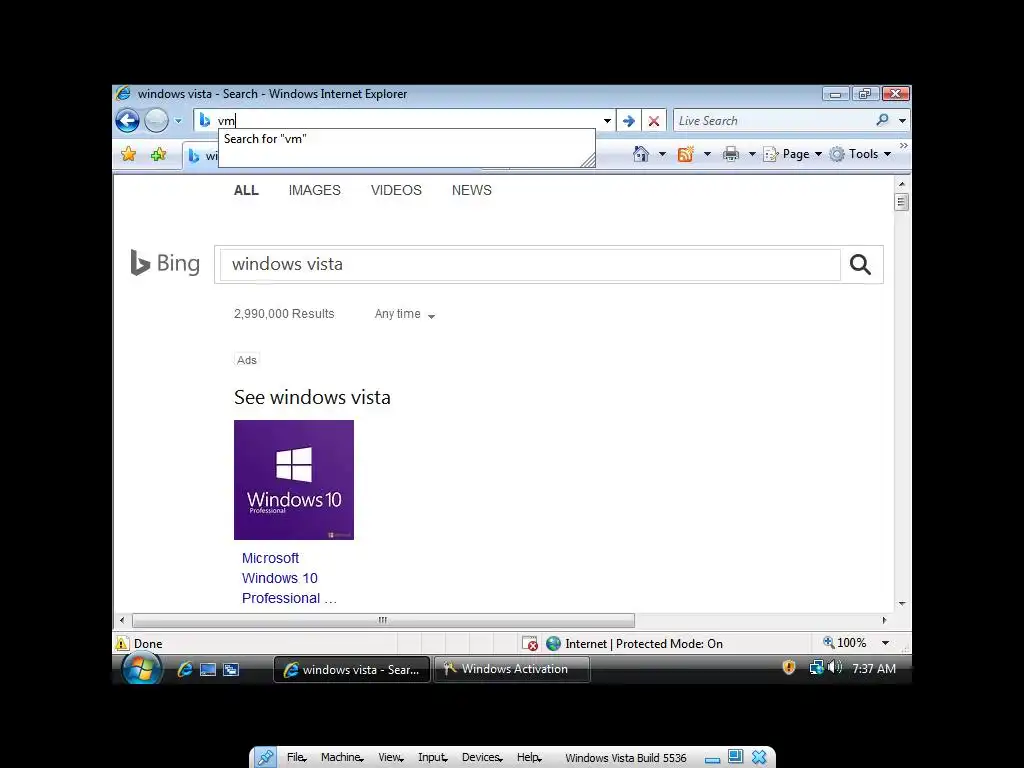
Task: Open the search provider options dropdown
Action: click(x=902, y=121)
